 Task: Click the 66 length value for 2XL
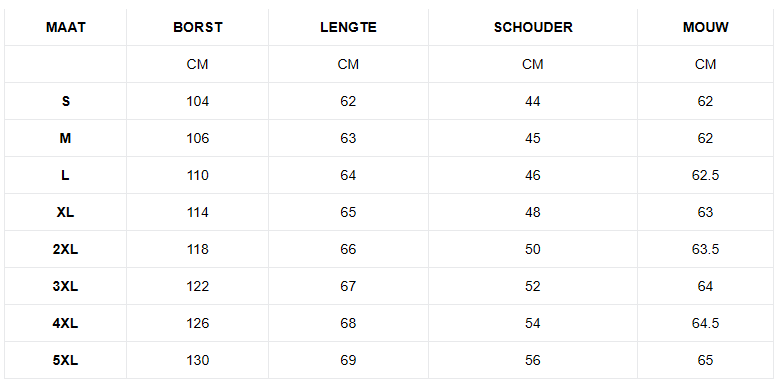[x=348, y=249]
